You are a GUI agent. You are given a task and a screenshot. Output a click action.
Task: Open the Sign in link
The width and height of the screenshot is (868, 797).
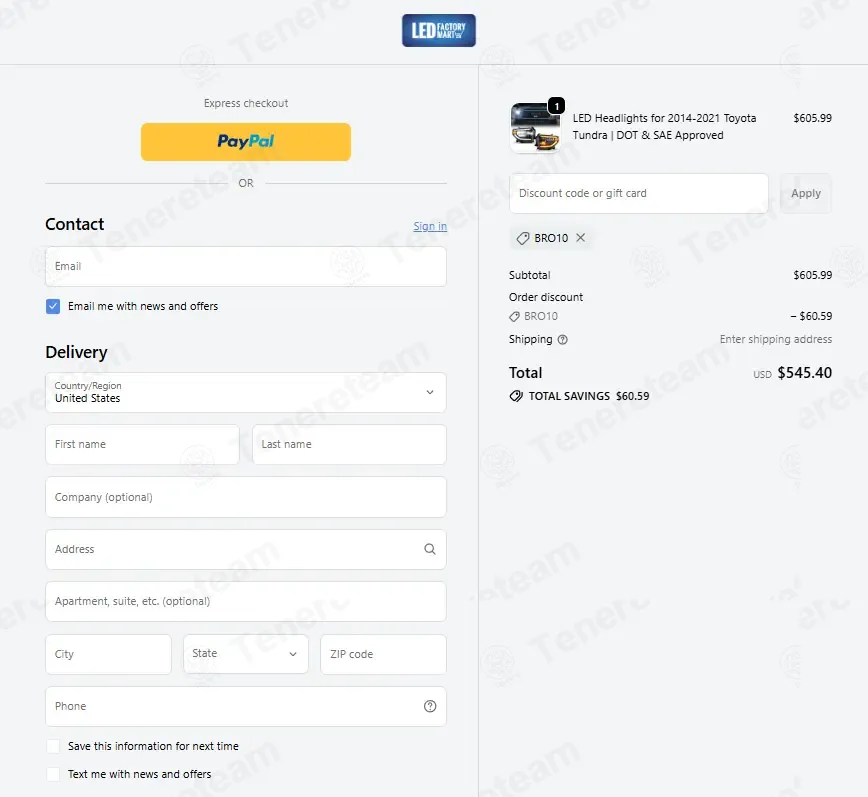(430, 226)
